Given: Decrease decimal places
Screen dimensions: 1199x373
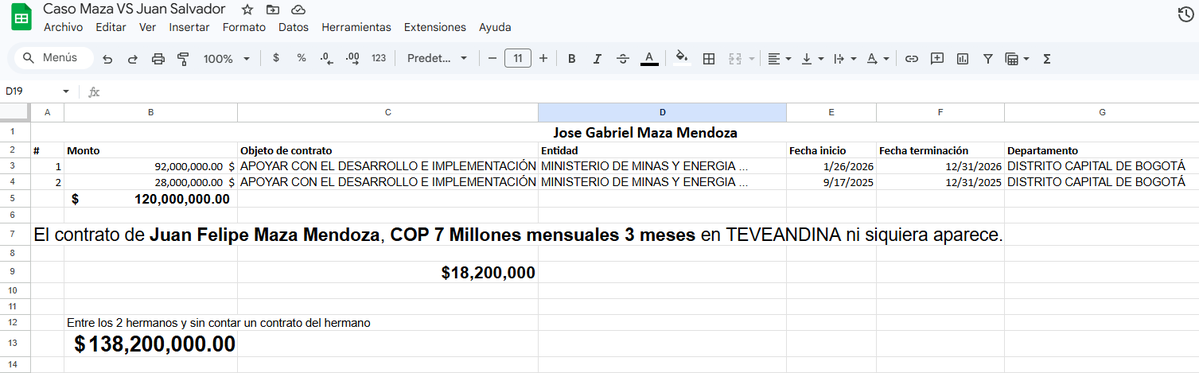Looking at the screenshot, I should pyautogui.click(x=327, y=58).
